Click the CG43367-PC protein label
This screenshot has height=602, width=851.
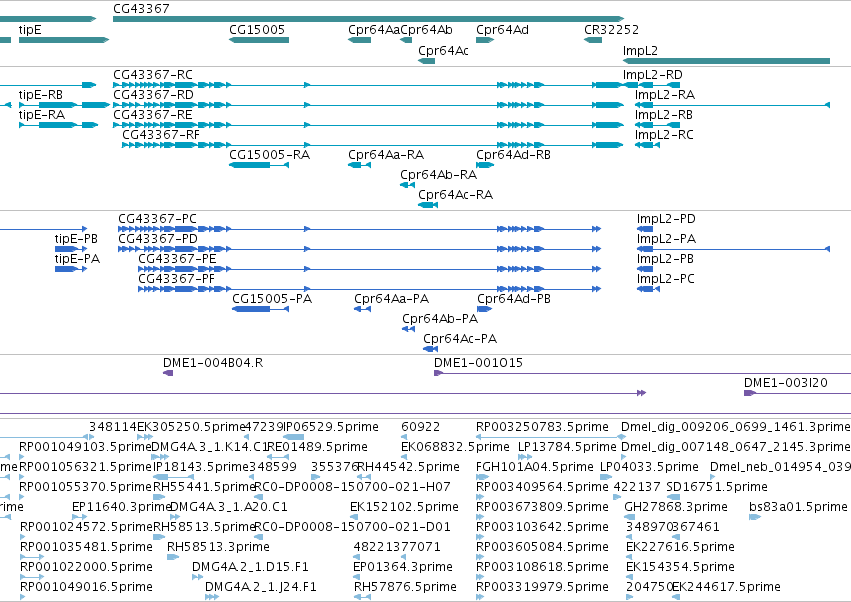[157, 218]
